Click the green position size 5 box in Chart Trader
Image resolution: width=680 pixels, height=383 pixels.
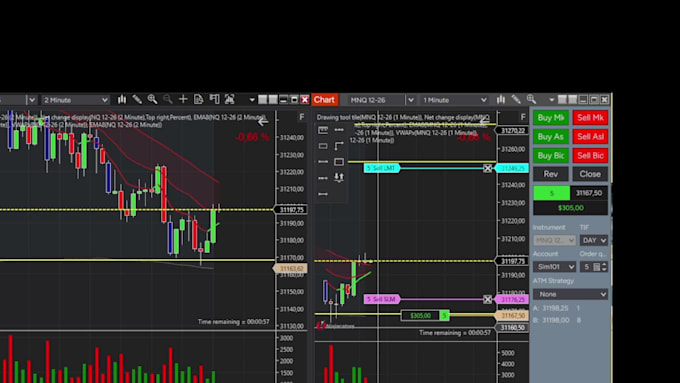552,193
